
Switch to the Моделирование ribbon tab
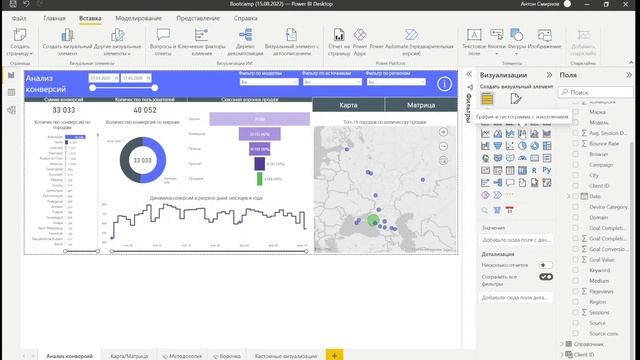(x=138, y=18)
